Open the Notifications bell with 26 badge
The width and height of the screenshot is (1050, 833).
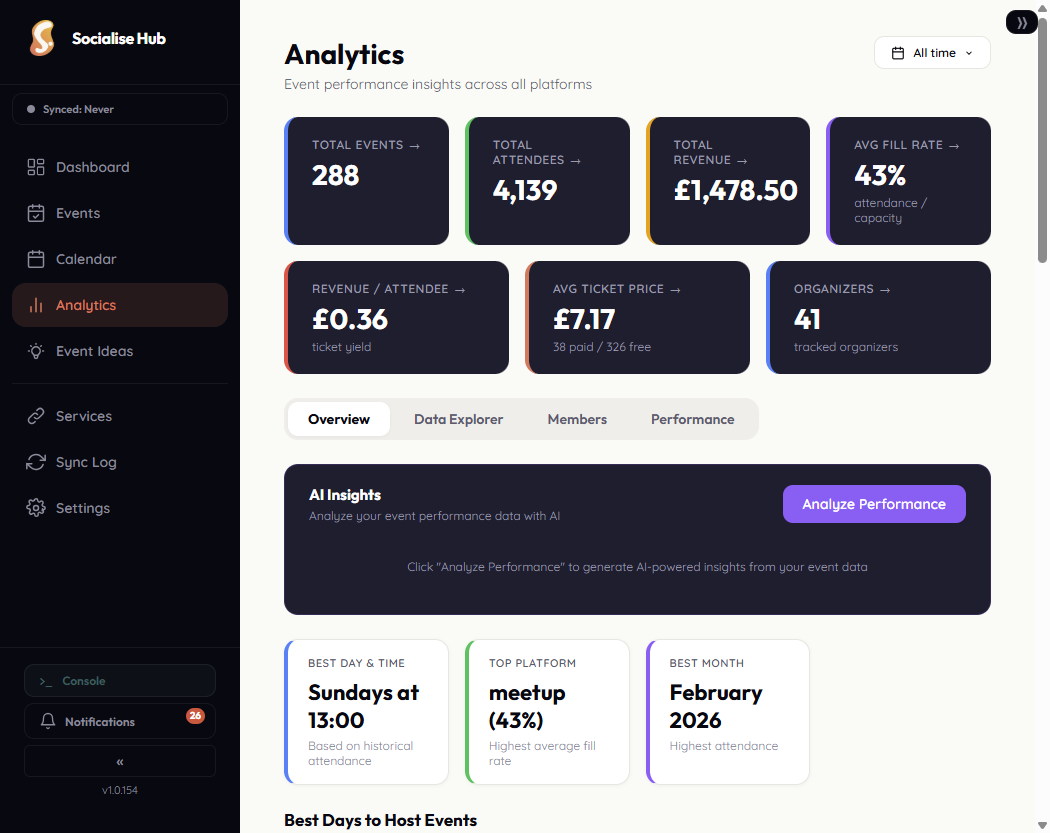pyautogui.click(x=119, y=721)
